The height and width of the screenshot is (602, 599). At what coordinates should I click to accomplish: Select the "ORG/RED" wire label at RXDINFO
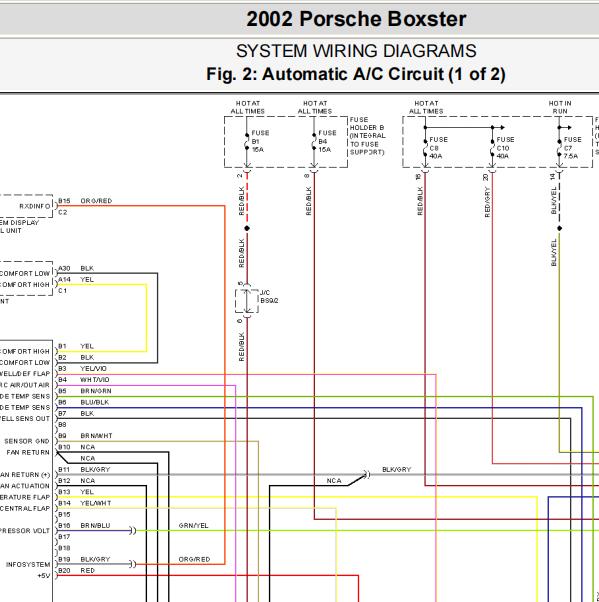tap(96, 201)
